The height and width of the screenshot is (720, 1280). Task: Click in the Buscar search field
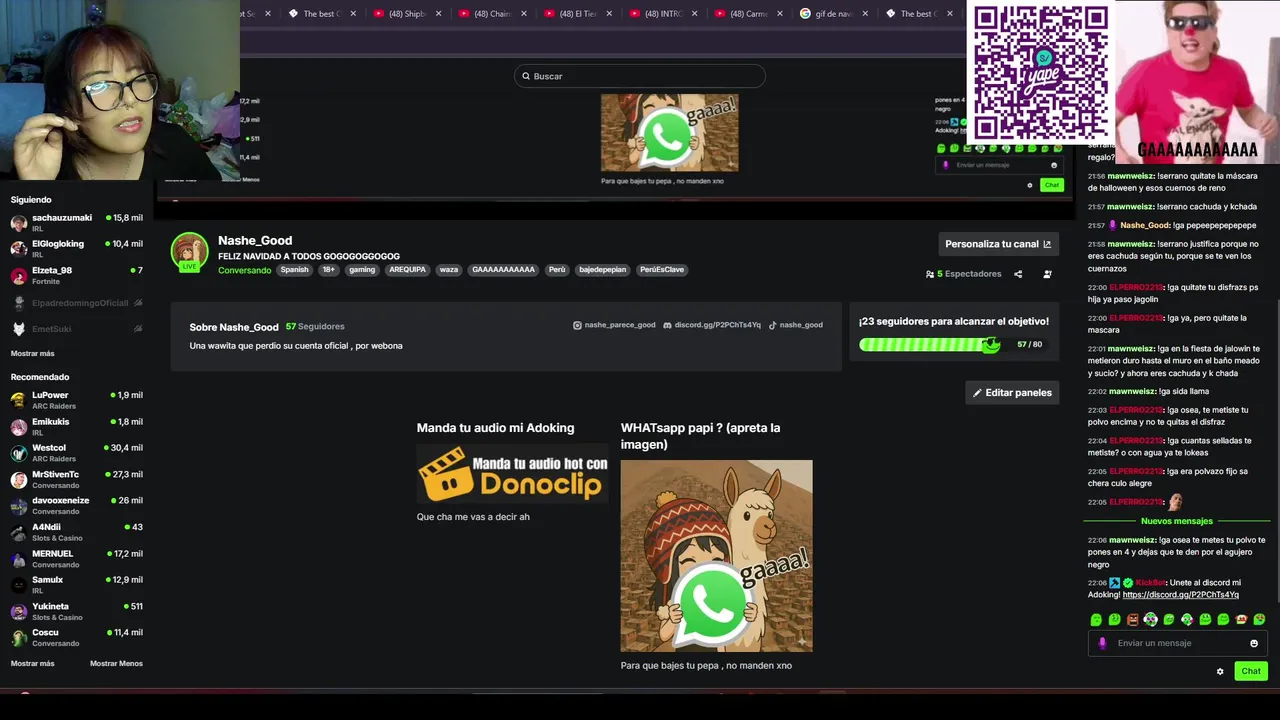640,76
